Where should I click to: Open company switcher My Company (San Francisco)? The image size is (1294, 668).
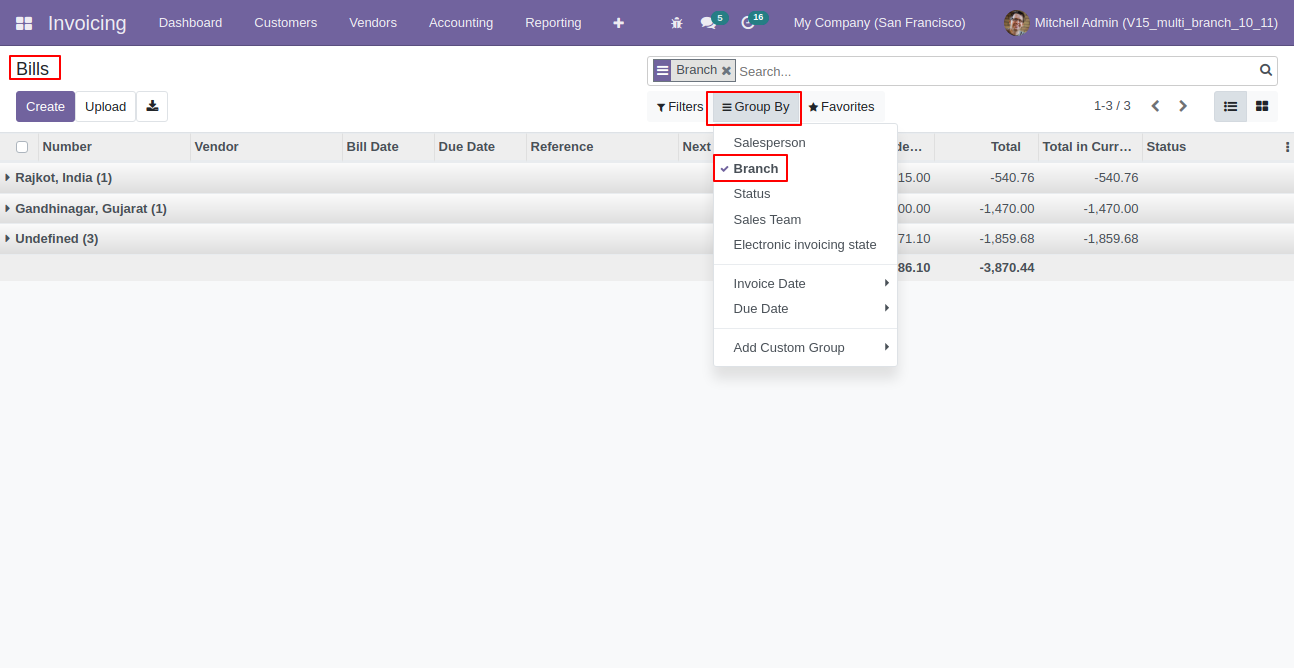[x=880, y=23]
